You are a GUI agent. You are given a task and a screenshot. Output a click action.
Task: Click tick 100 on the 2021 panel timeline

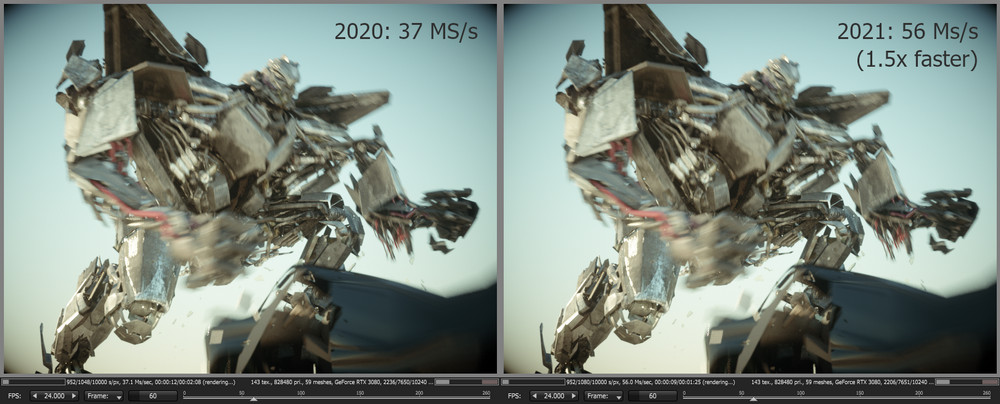pyautogui.click(x=800, y=394)
